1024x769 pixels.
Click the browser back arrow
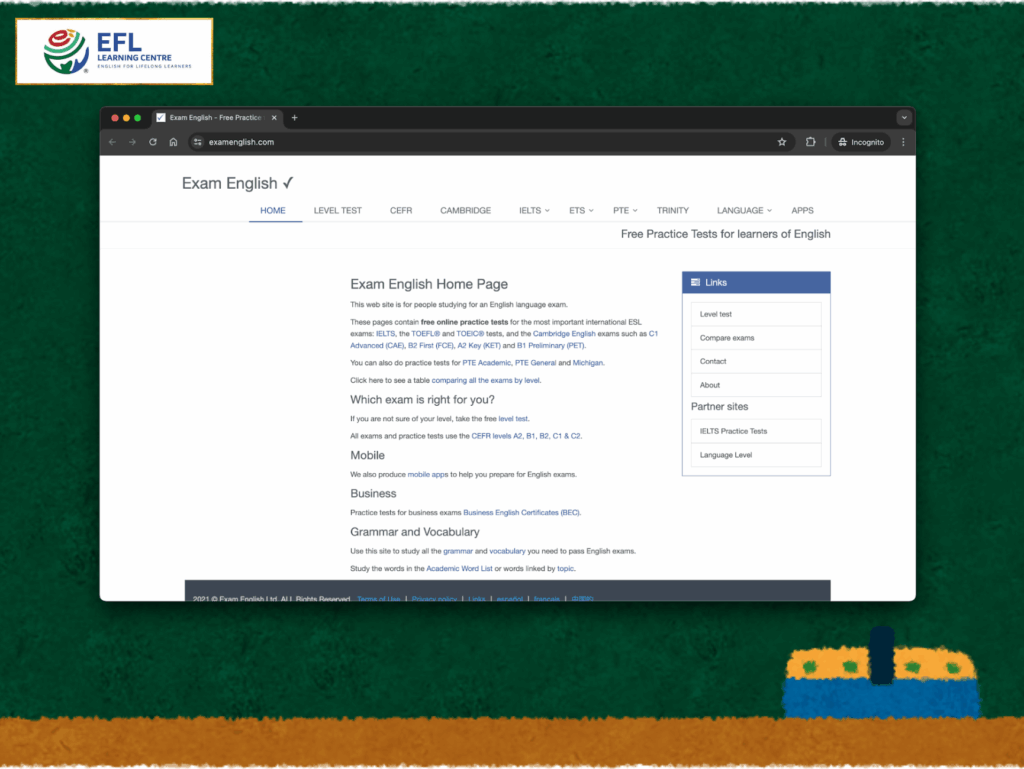112,142
